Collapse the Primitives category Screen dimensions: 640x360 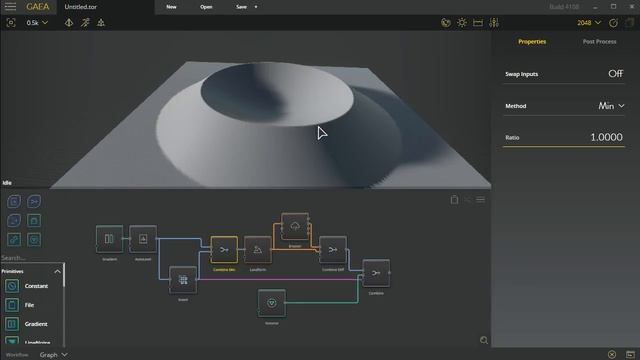tap(58, 271)
